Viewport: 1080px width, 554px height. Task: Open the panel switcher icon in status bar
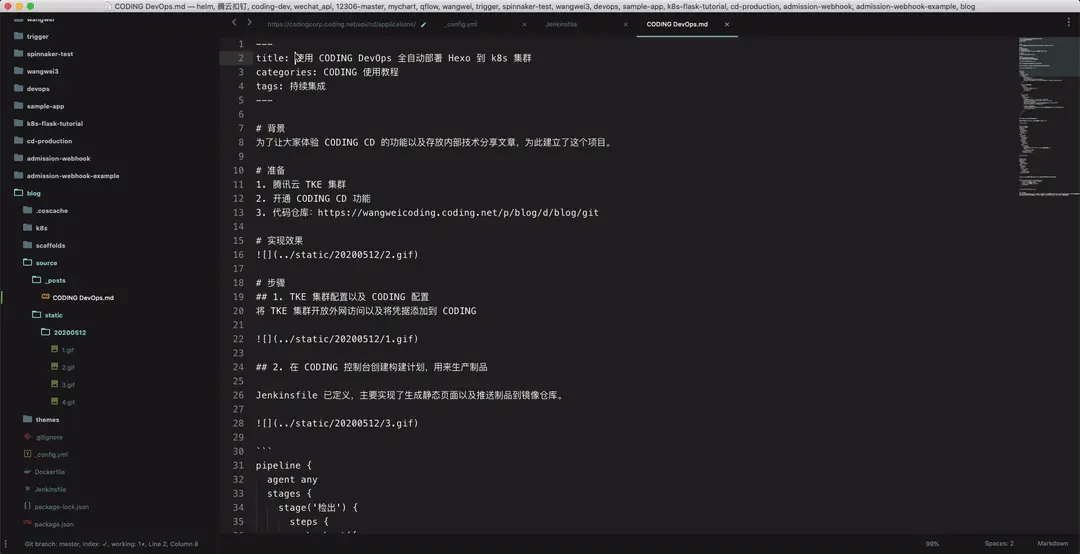click(6, 544)
